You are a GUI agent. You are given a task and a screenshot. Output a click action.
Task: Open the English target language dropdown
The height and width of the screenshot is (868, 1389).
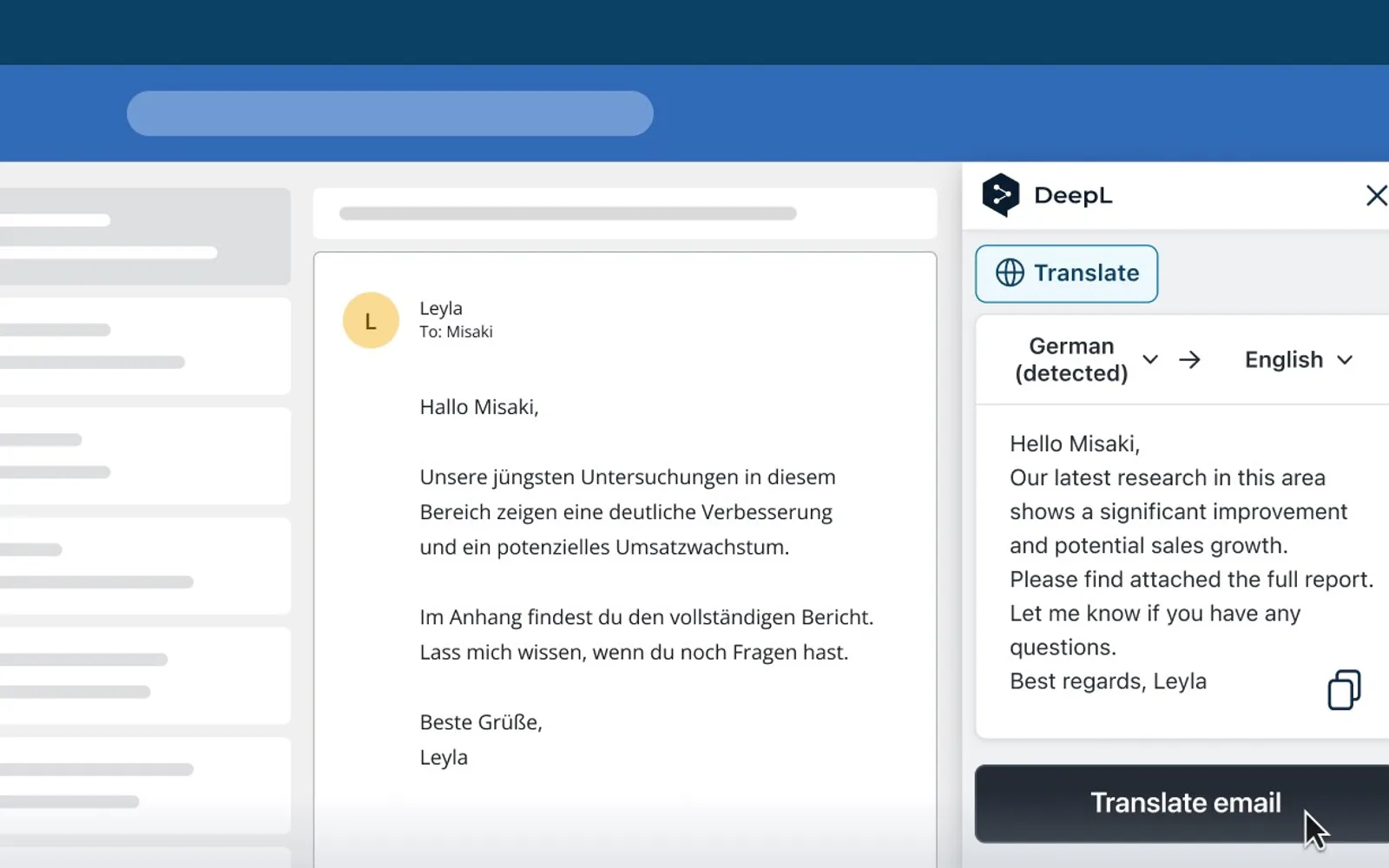[x=1298, y=359]
